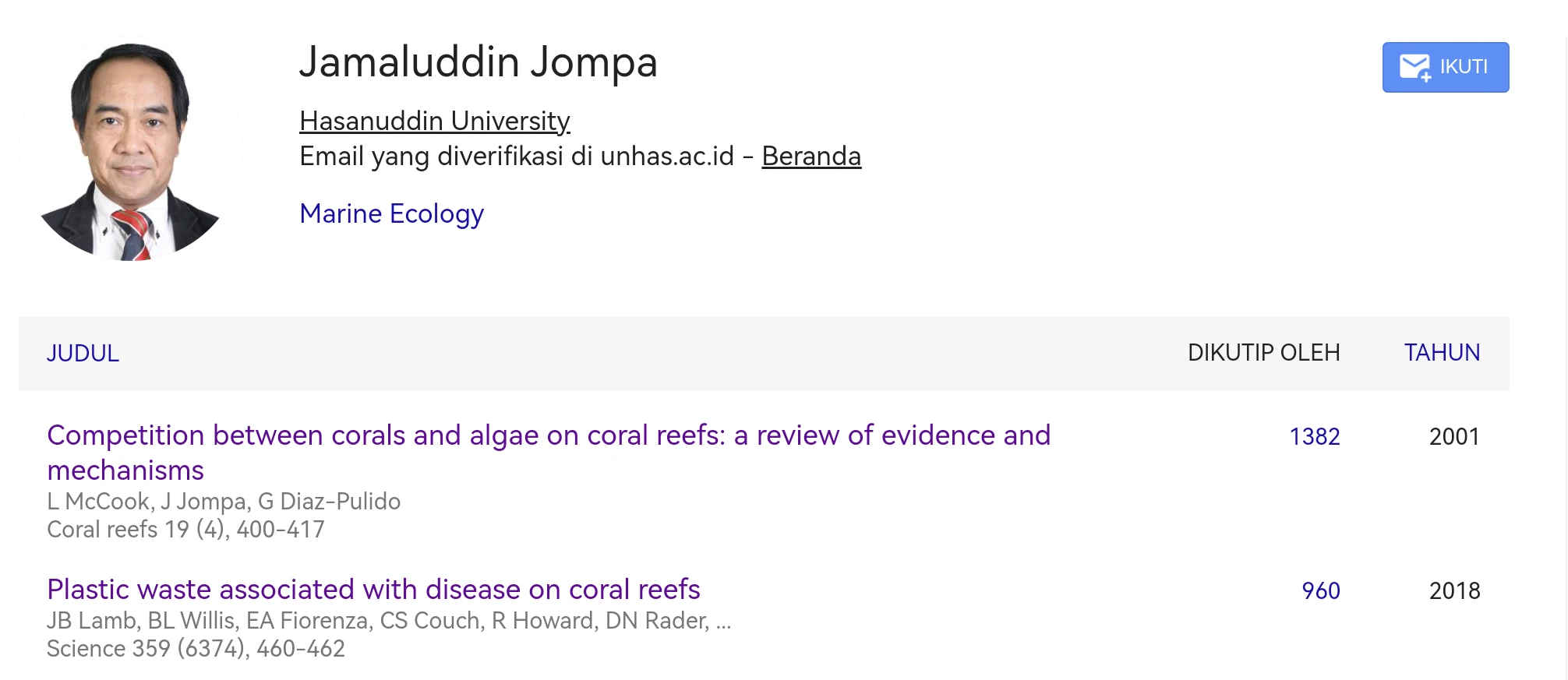This screenshot has height=680, width=1568.
Task: Follow this author with IKUTI button
Action: pos(1446,68)
